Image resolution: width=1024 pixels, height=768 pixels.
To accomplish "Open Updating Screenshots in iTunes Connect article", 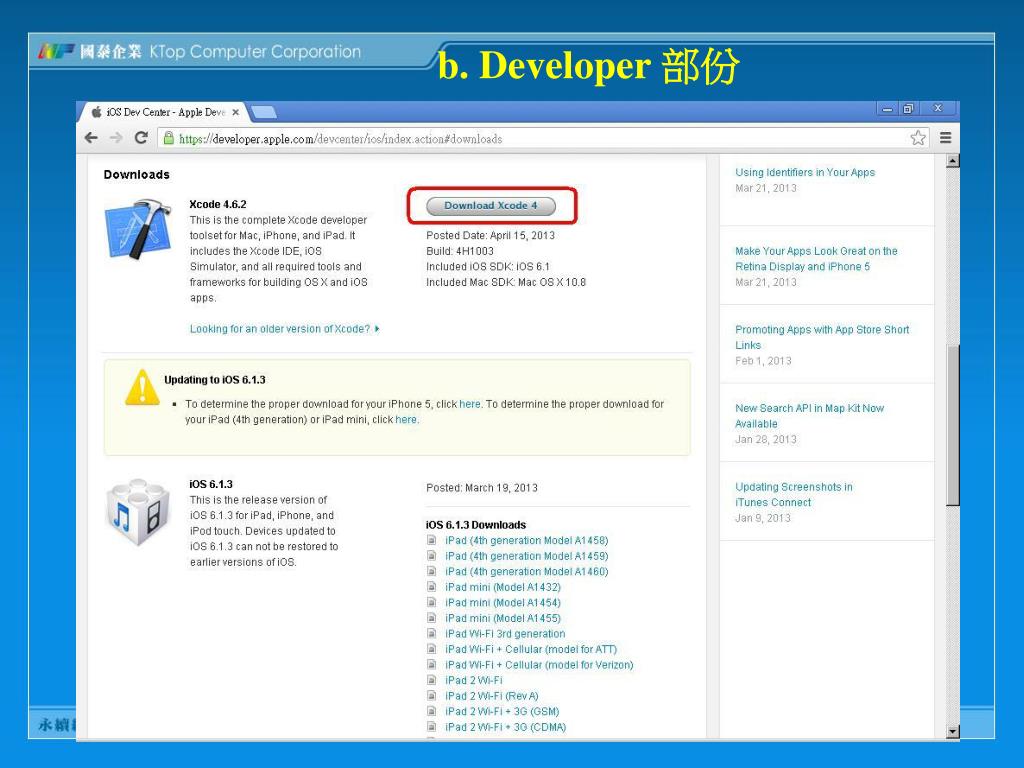I will point(793,495).
